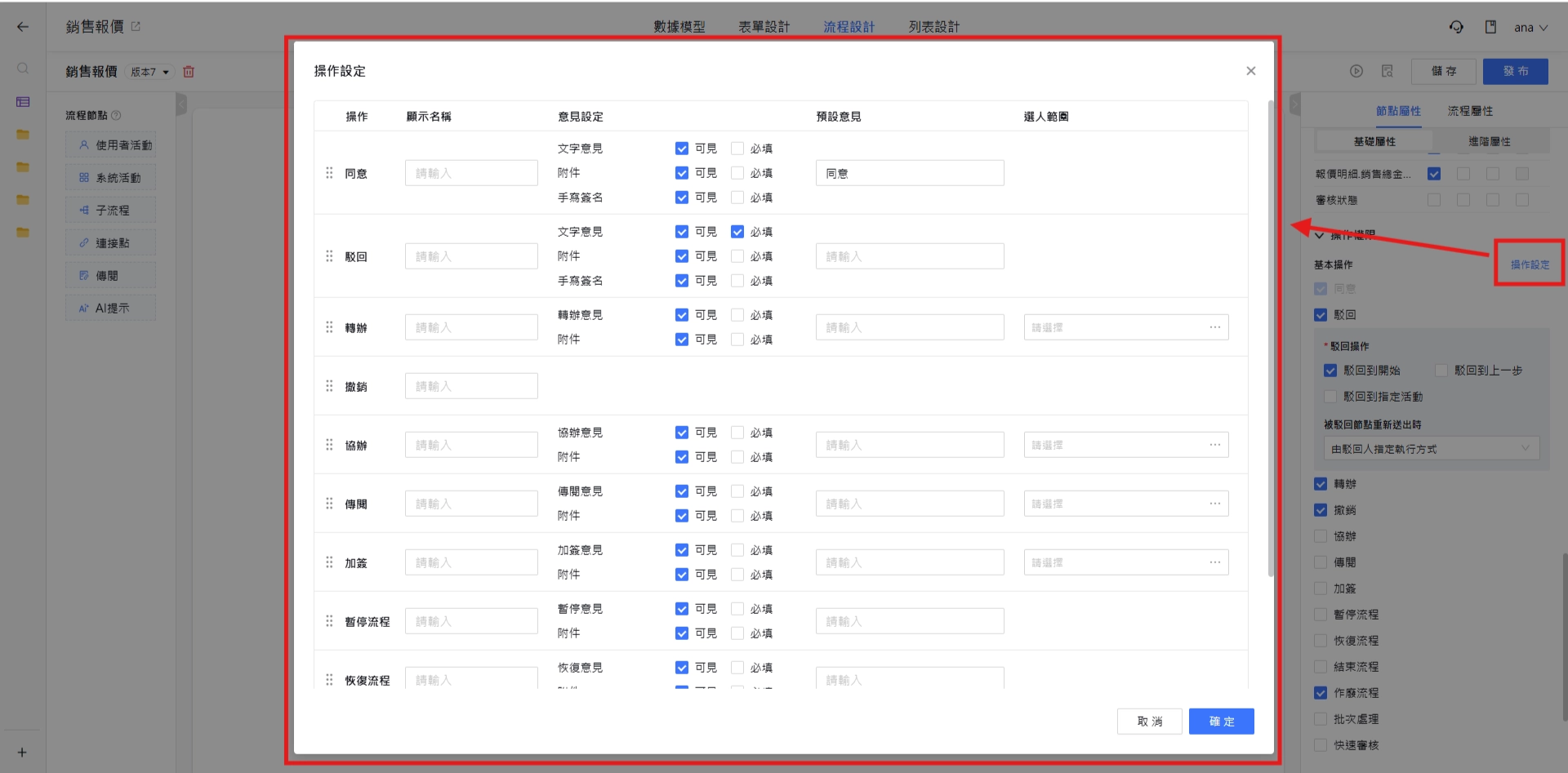The image size is (1568, 773).
Task: Open the ana user menu
Action: click(1531, 28)
